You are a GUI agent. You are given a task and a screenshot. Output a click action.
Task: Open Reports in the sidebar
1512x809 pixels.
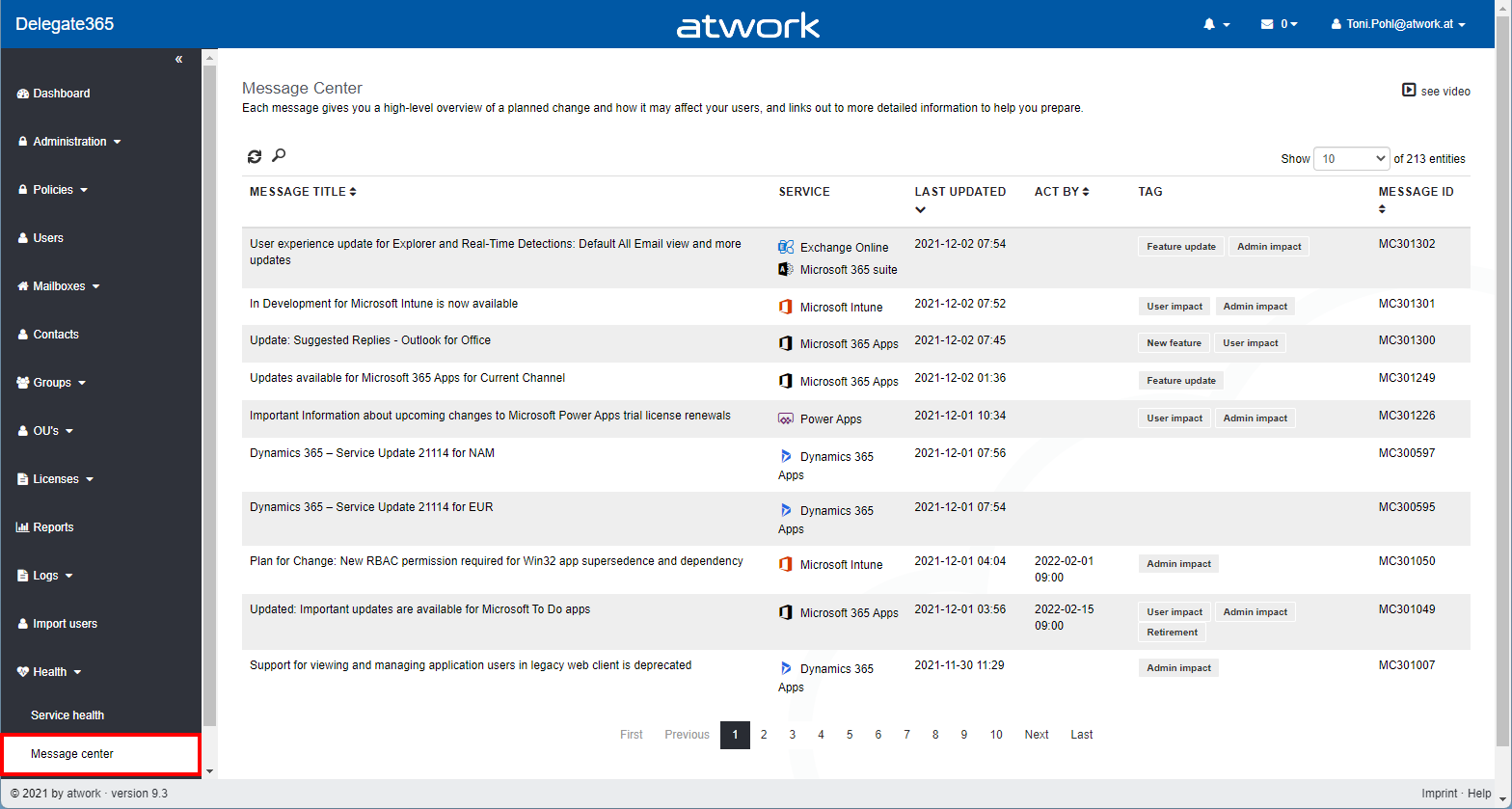coord(53,527)
